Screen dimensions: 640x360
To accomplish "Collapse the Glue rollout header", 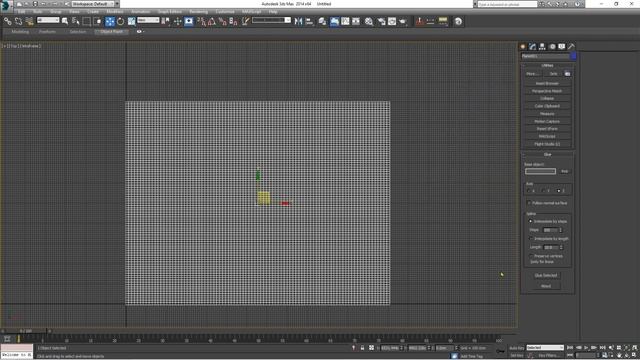I will 547,154.
